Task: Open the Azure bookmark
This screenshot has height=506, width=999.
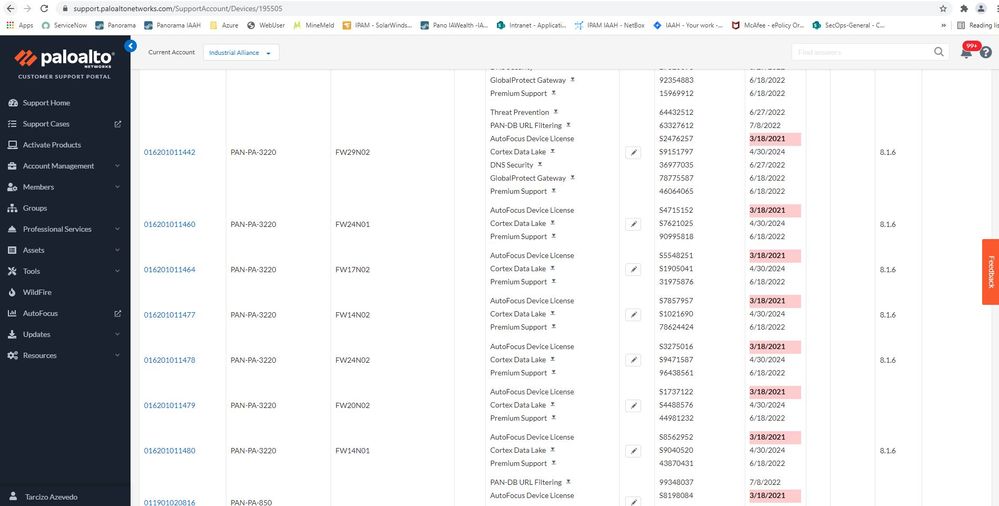Action: point(224,25)
